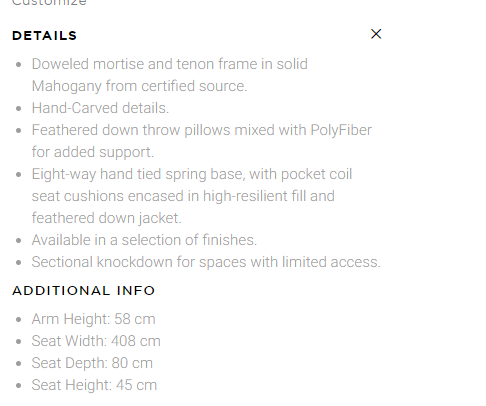486x406 pixels.
Task: Click the Eight-way hand tied spring base line
Action: tap(192, 174)
